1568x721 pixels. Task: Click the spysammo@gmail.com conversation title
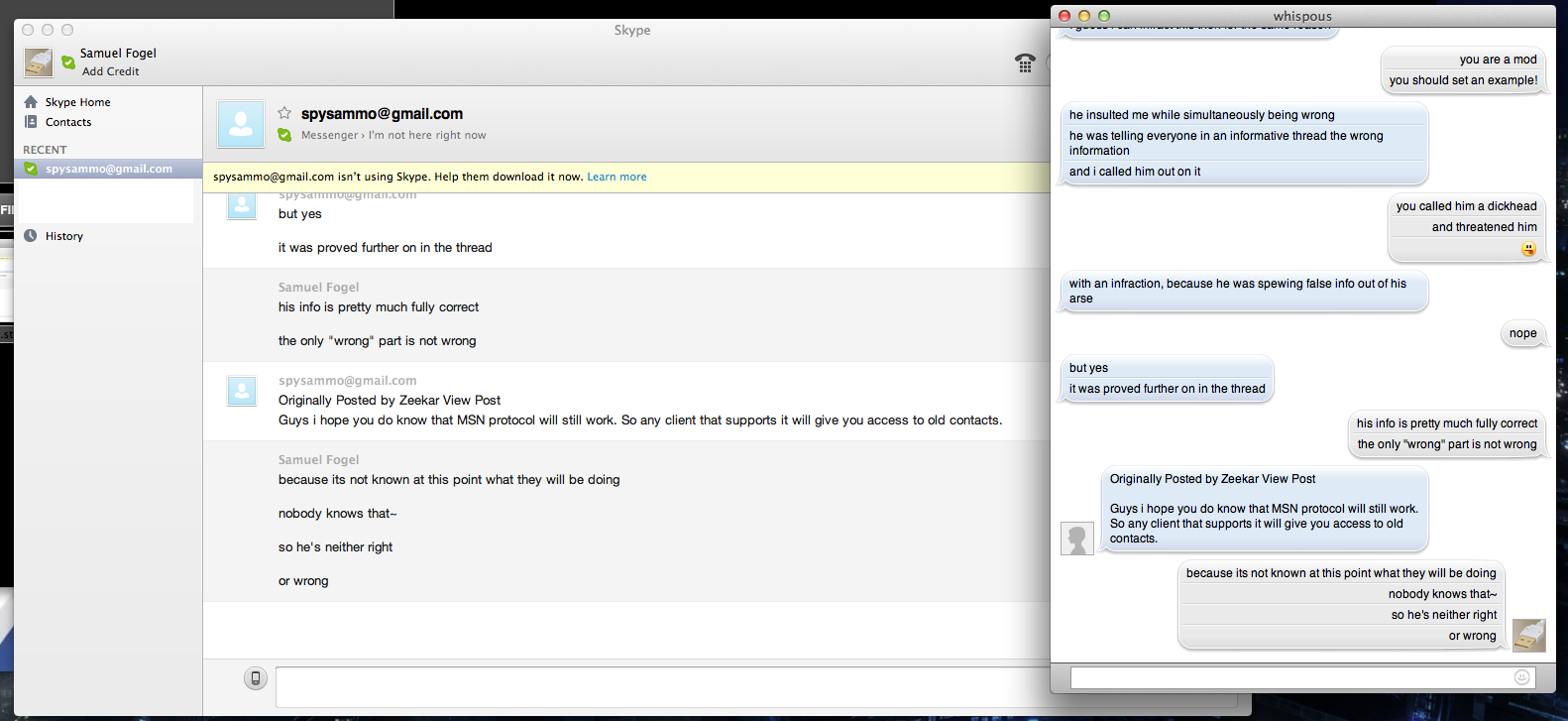click(x=382, y=114)
